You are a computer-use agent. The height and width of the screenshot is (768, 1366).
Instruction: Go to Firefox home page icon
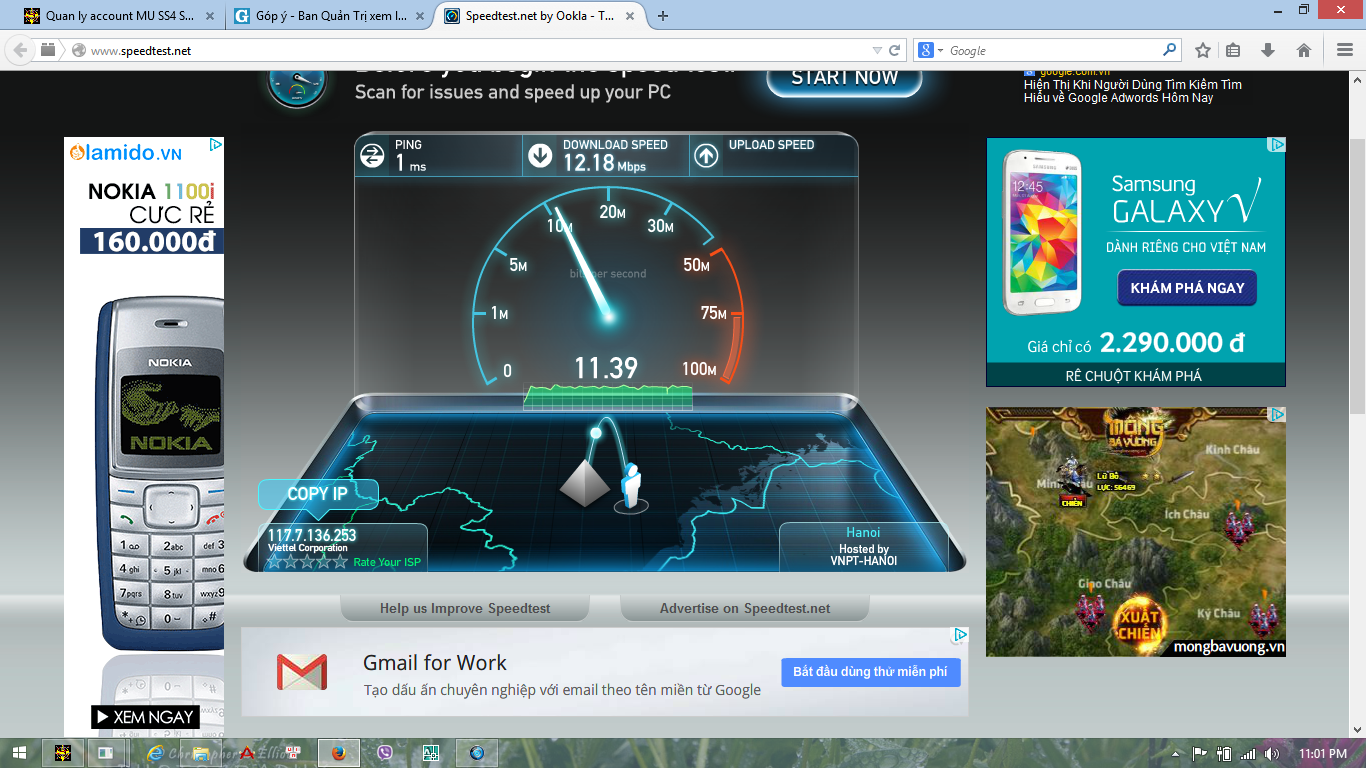coord(1304,50)
